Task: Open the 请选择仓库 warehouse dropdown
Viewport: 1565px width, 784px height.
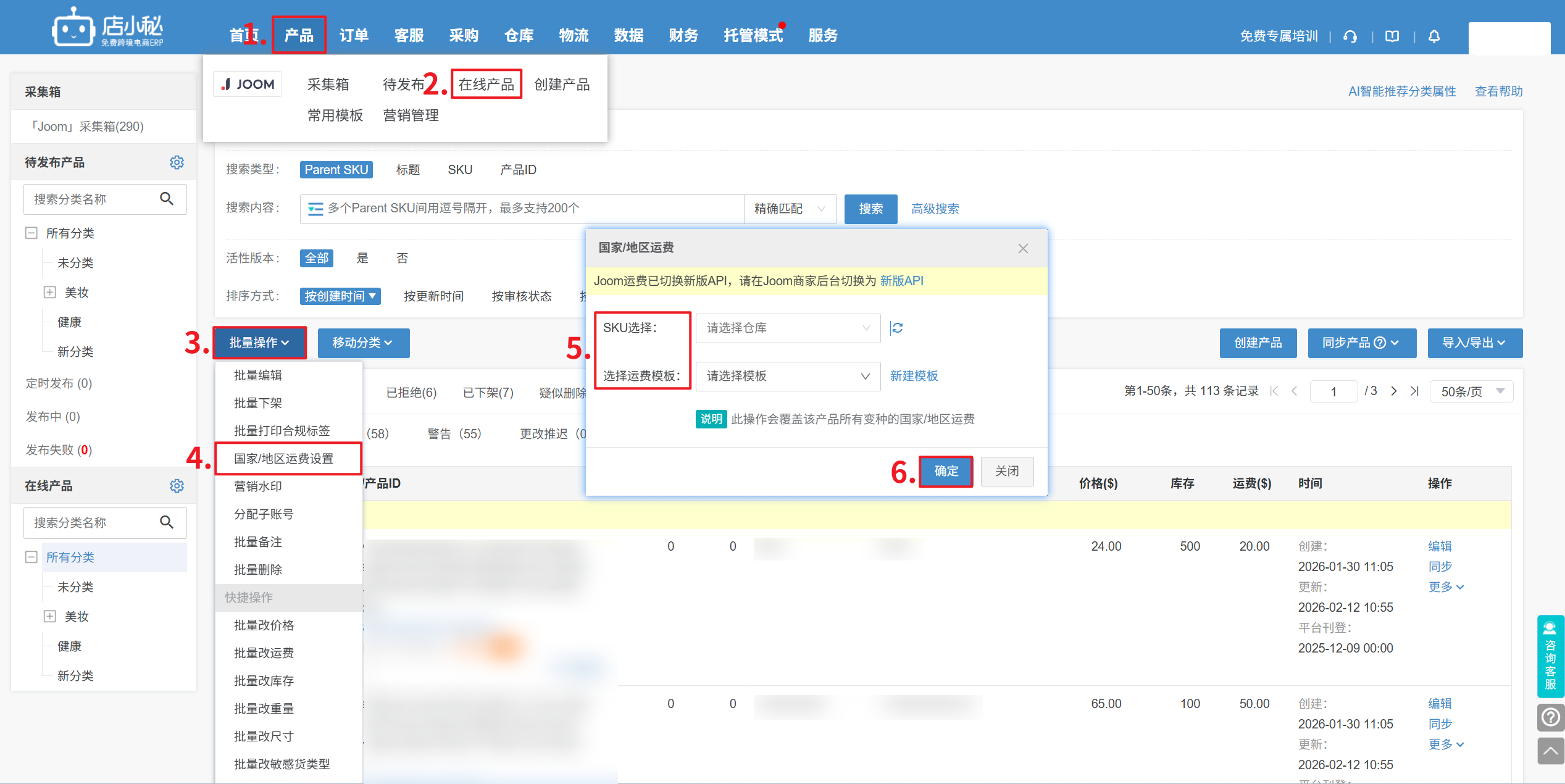Action: click(x=787, y=328)
